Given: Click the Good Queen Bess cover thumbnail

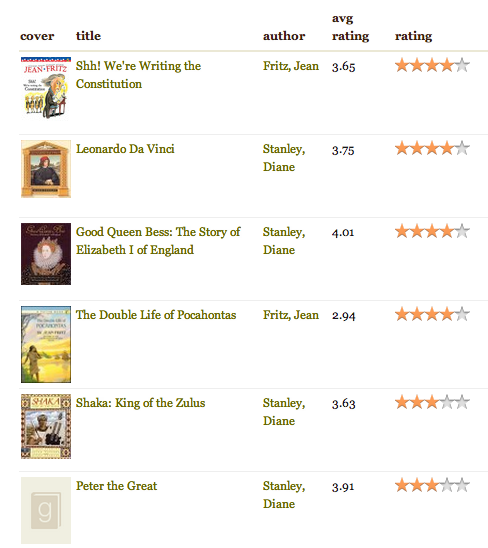Looking at the screenshot, I should coord(46,254).
